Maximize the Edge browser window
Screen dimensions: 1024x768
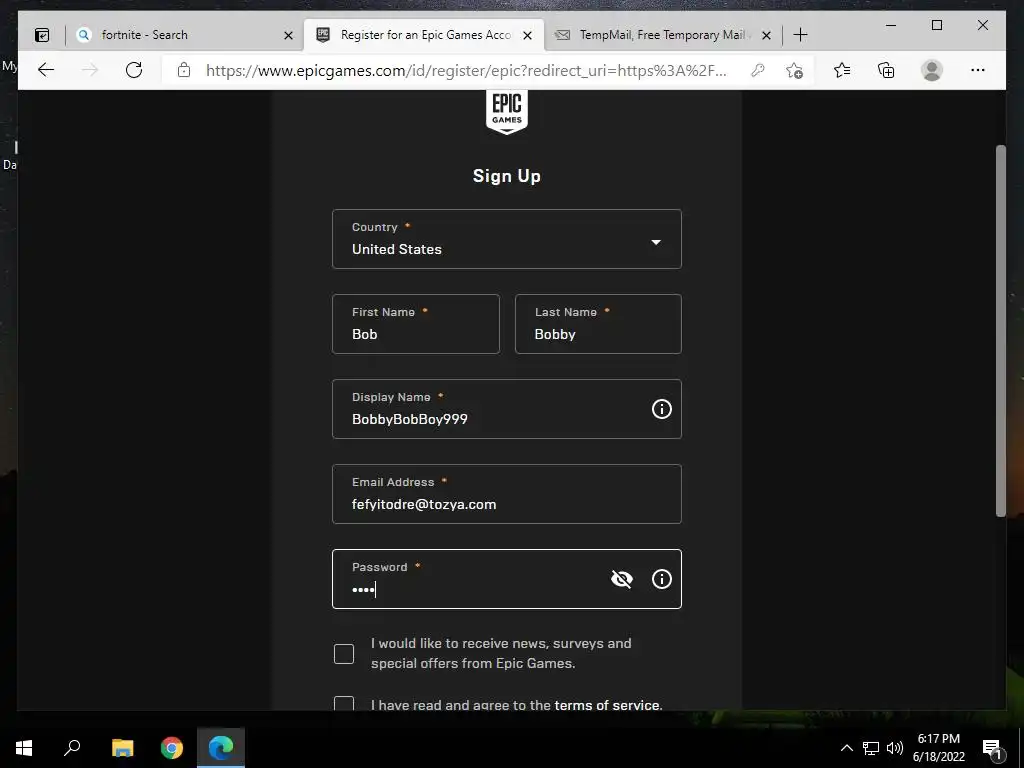click(x=936, y=25)
